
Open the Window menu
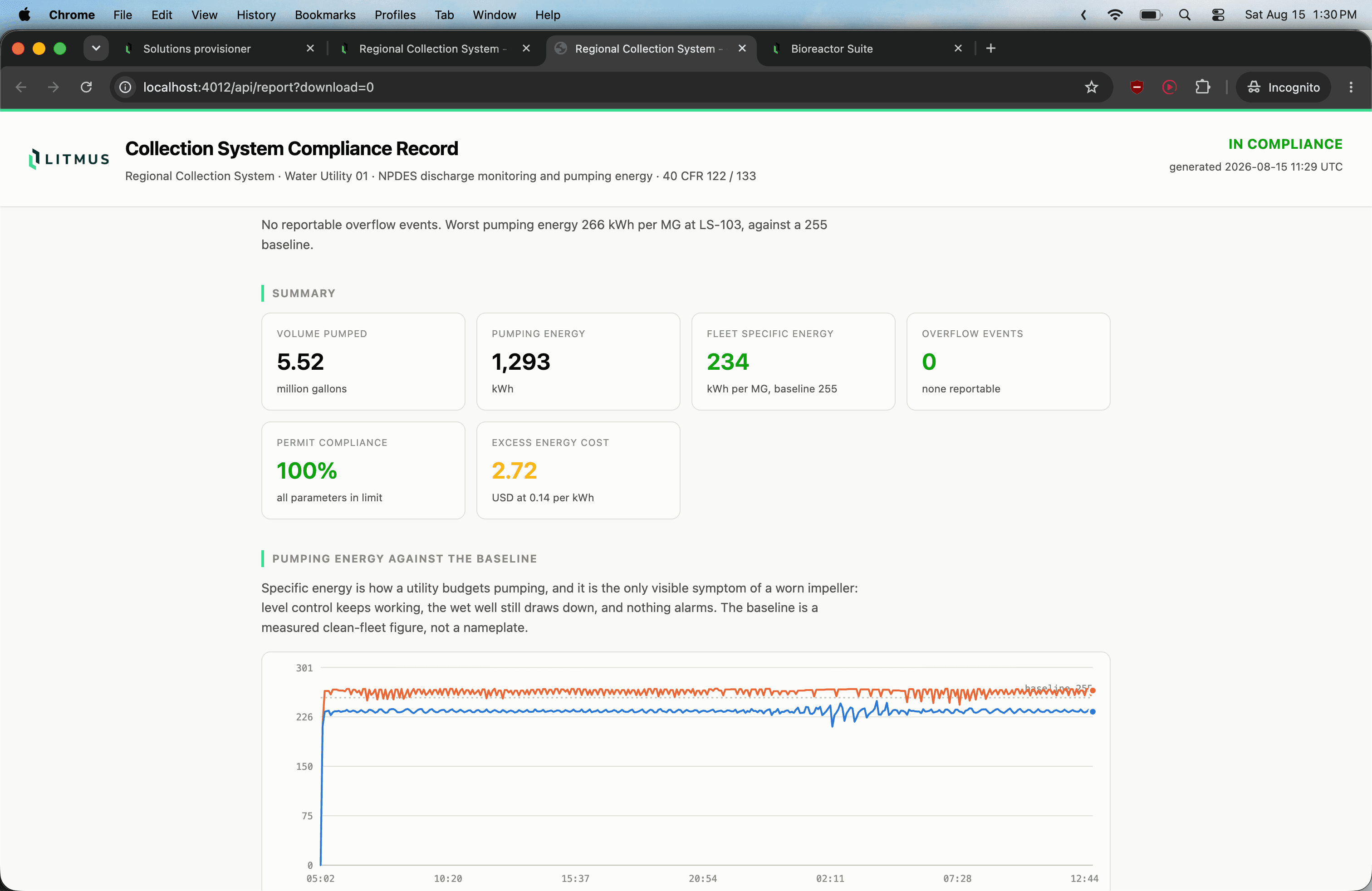click(x=494, y=15)
